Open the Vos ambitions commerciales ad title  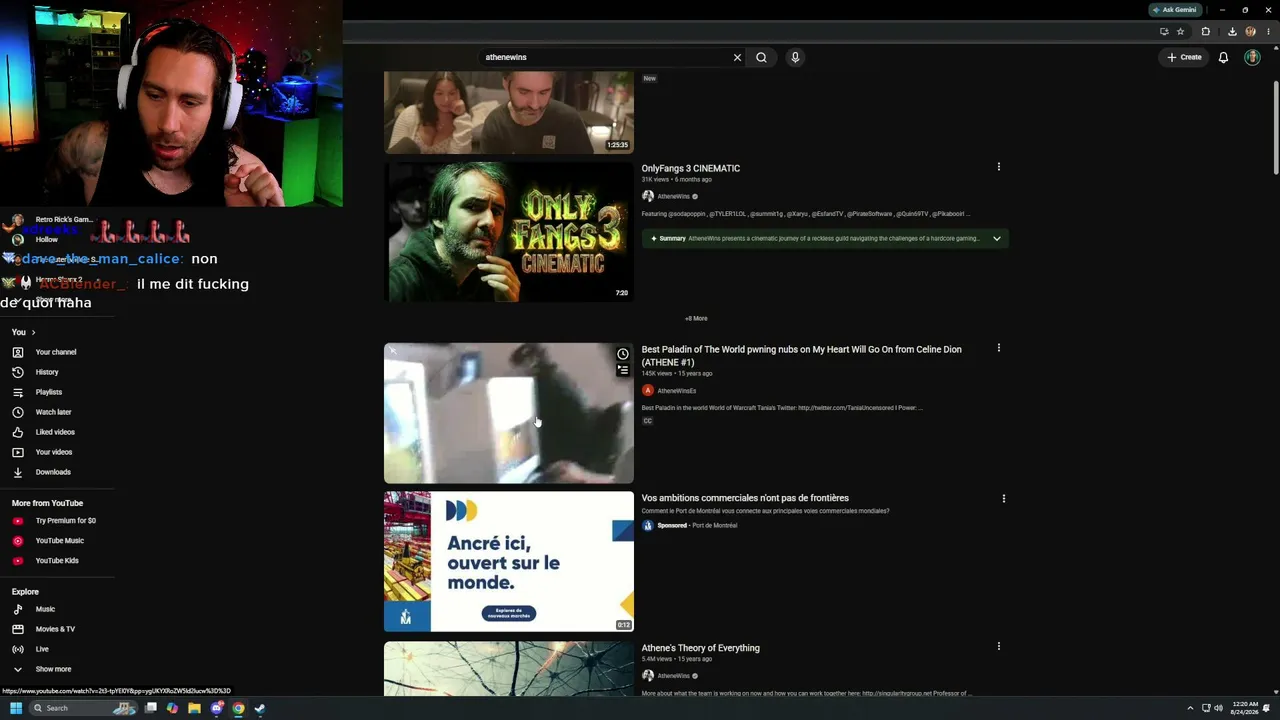click(745, 498)
